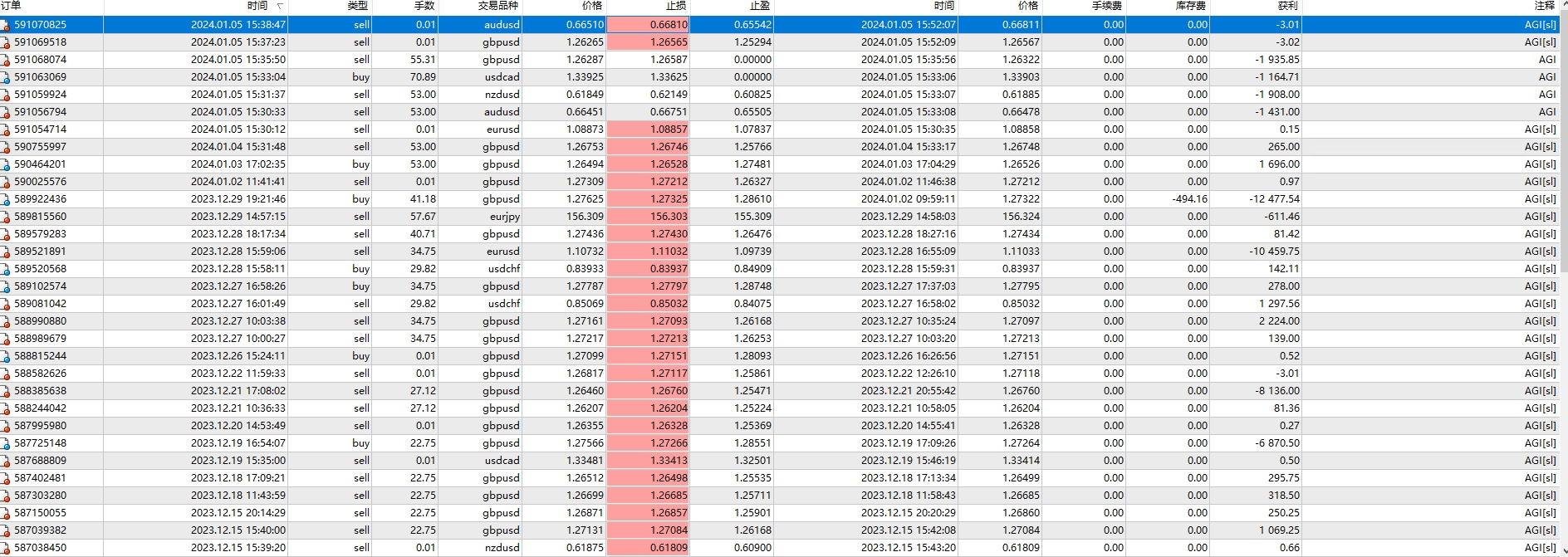This screenshot has height=557, width=1568.
Task: Click the row icon beside order 591068074
Action: coord(6,60)
